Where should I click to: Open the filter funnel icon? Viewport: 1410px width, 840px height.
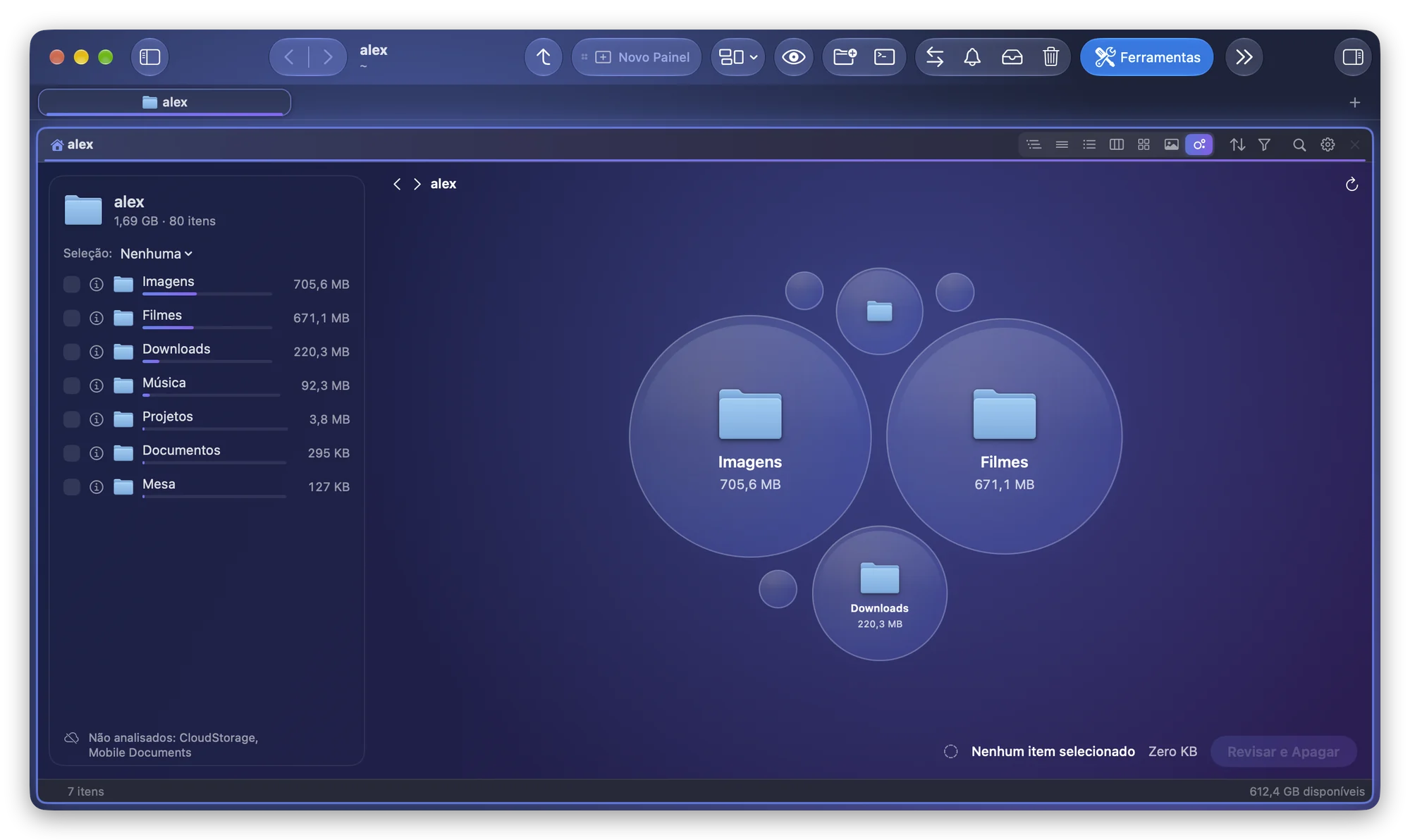(1265, 144)
